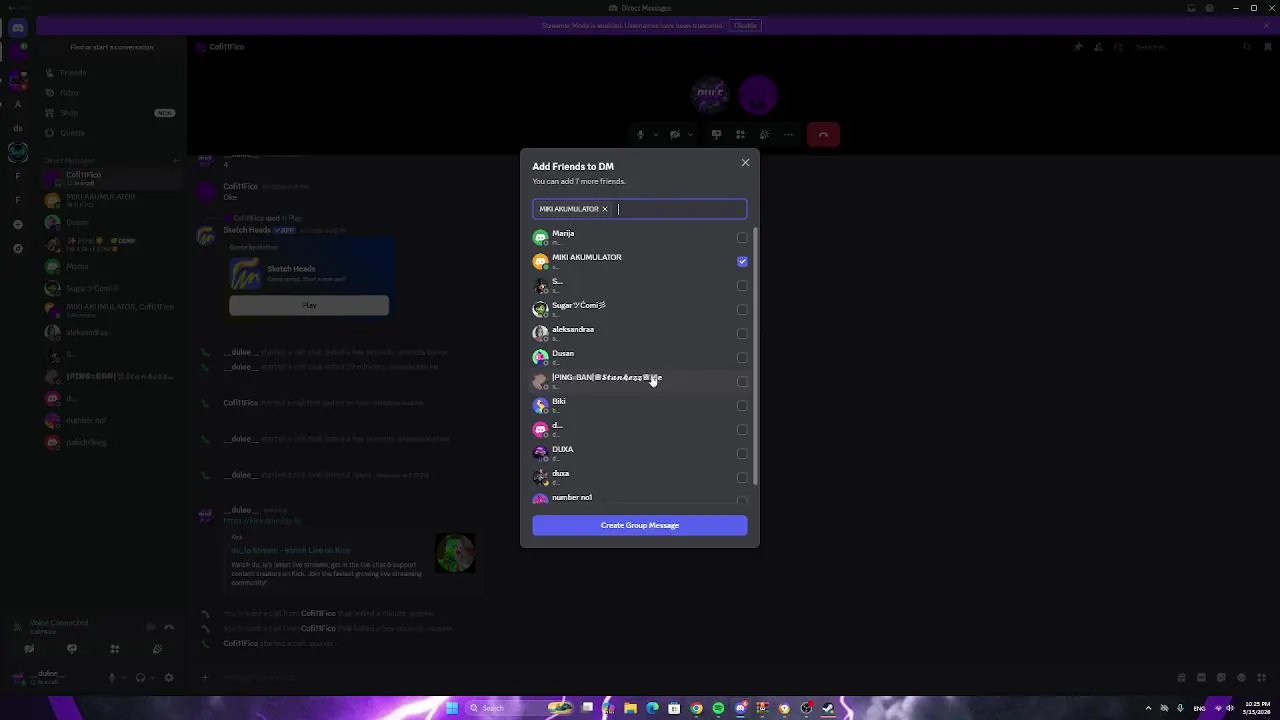Click Create Group Message button
This screenshot has height=720, width=1280.
(x=640, y=525)
